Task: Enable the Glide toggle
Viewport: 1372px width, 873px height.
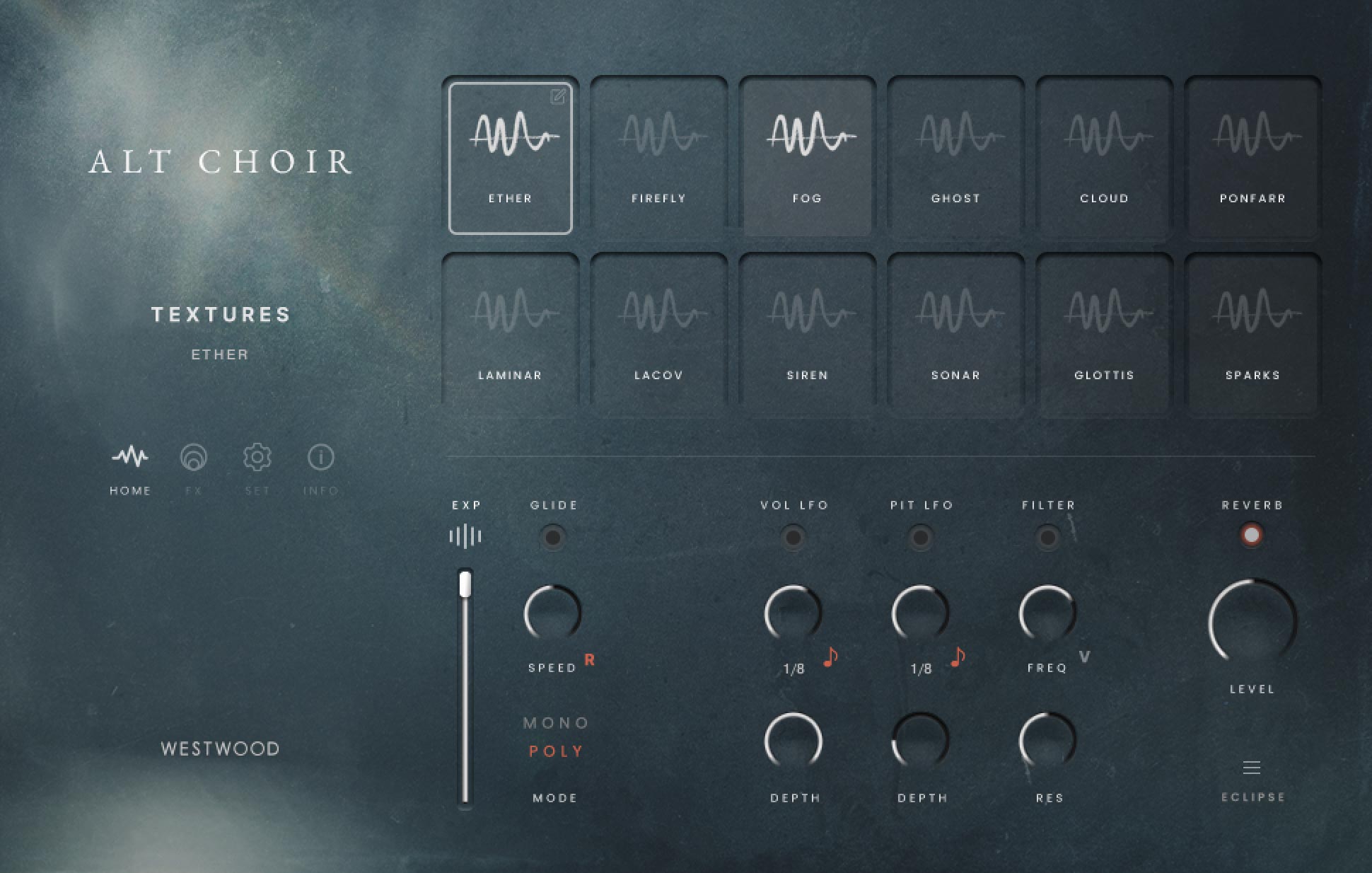Action: click(554, 538)
